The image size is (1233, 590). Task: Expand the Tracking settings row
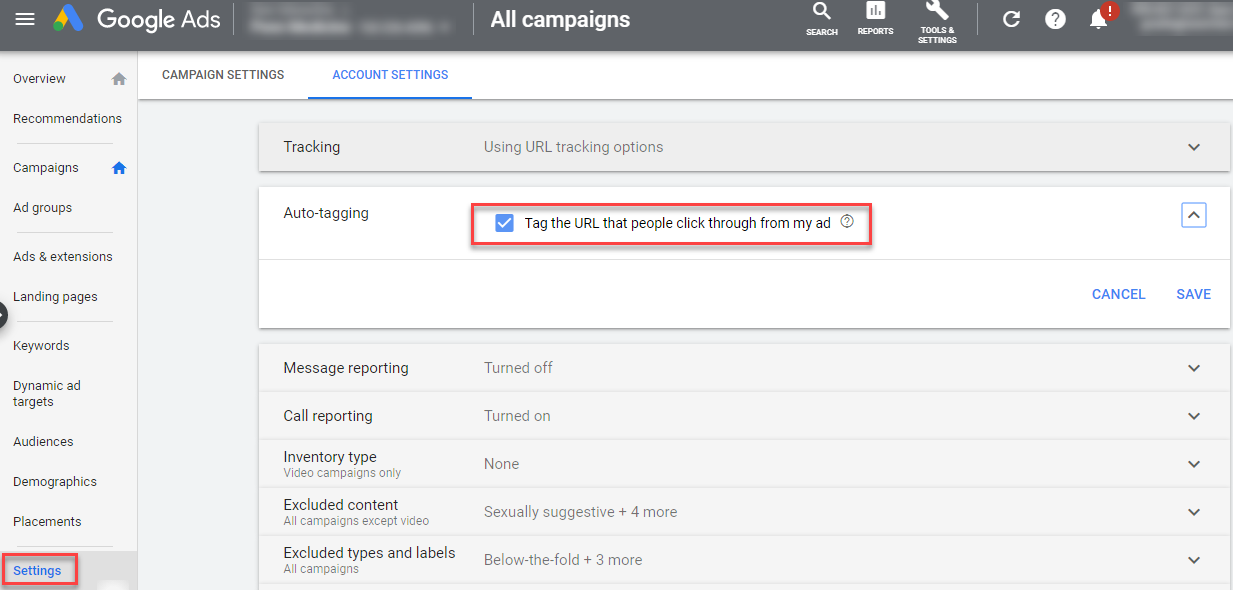coord(1193,146)
